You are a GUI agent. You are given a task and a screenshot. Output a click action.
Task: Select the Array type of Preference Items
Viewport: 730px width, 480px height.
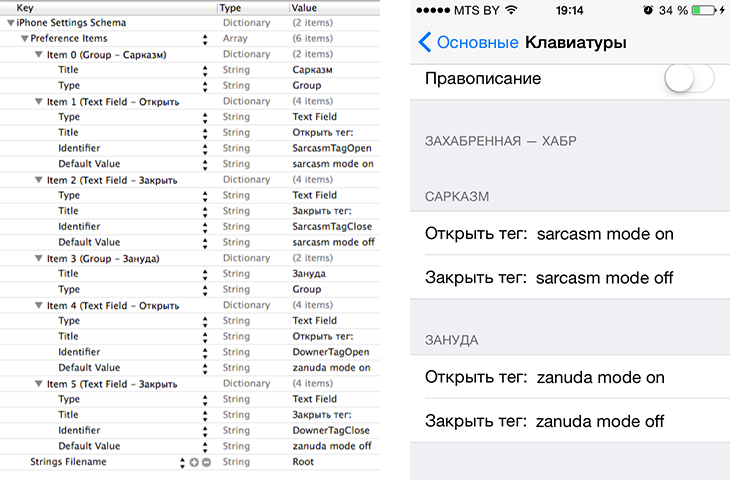point(235,39)
